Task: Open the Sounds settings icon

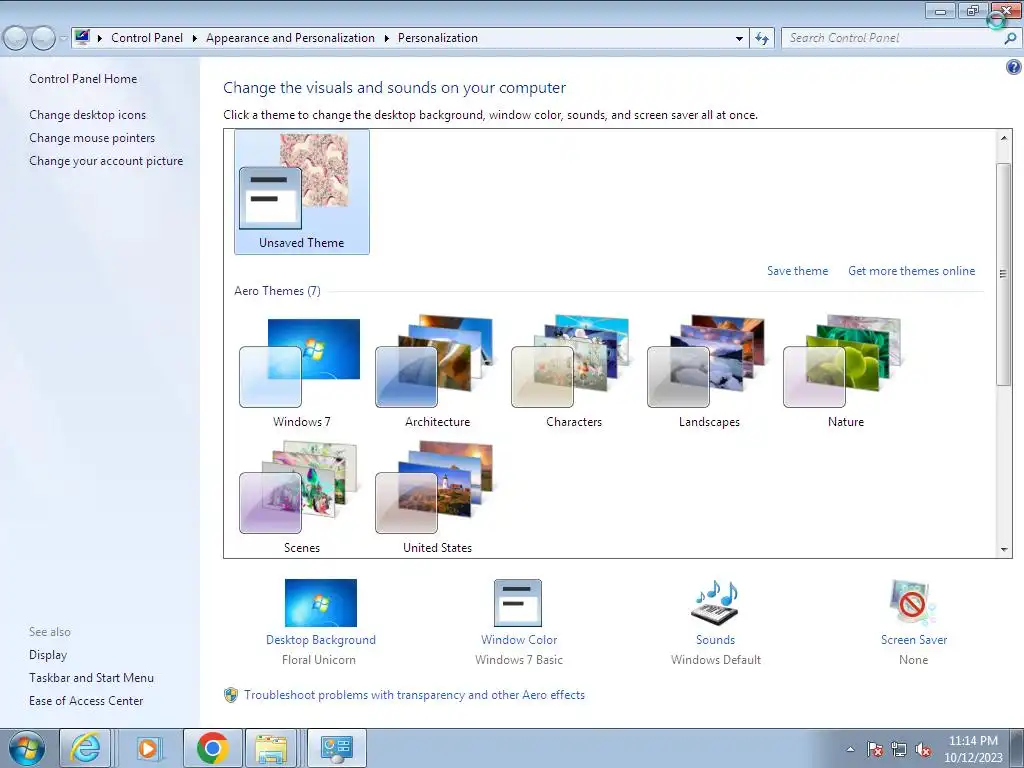Action: (715, 603)
